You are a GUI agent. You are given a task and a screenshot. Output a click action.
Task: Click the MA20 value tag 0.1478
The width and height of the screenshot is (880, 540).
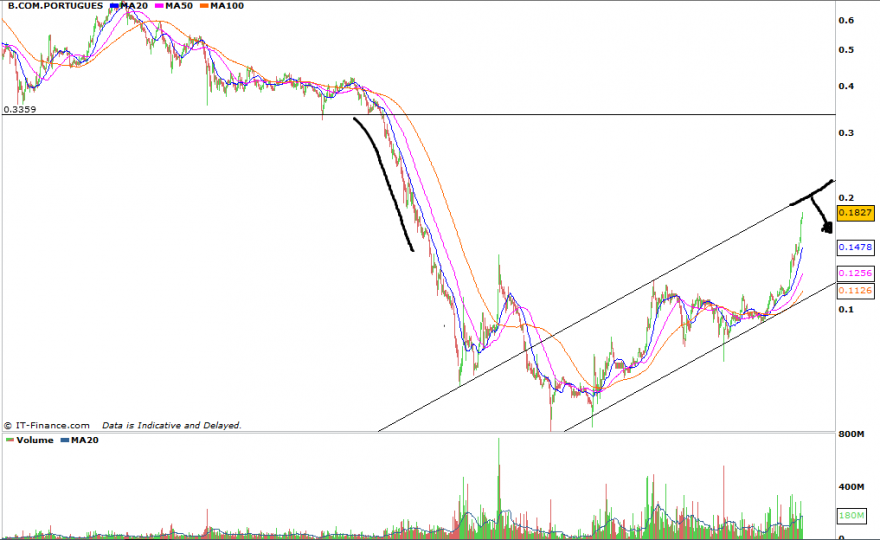(855, 247)
